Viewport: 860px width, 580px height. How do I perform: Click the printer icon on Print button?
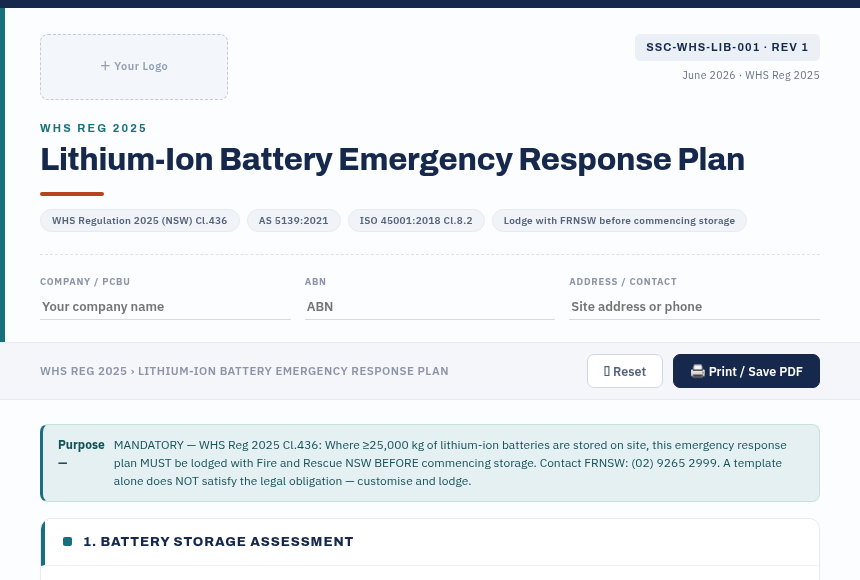point(698,371)
